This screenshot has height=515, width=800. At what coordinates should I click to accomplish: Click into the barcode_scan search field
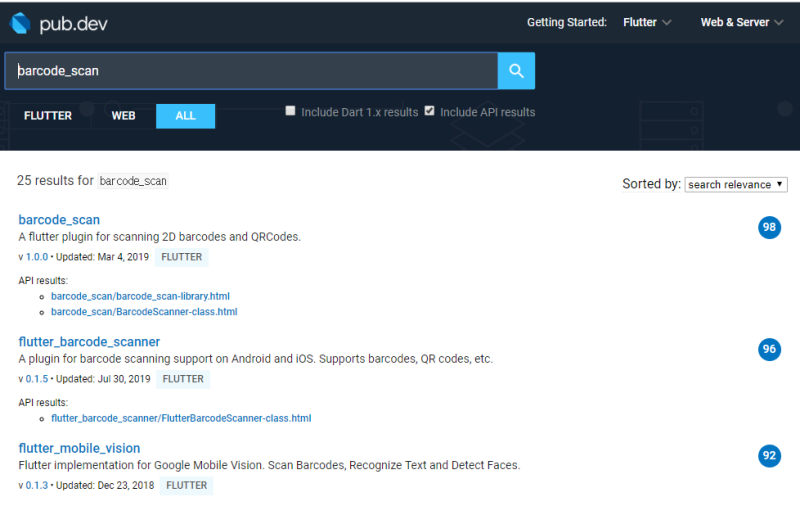click(251, 71)
